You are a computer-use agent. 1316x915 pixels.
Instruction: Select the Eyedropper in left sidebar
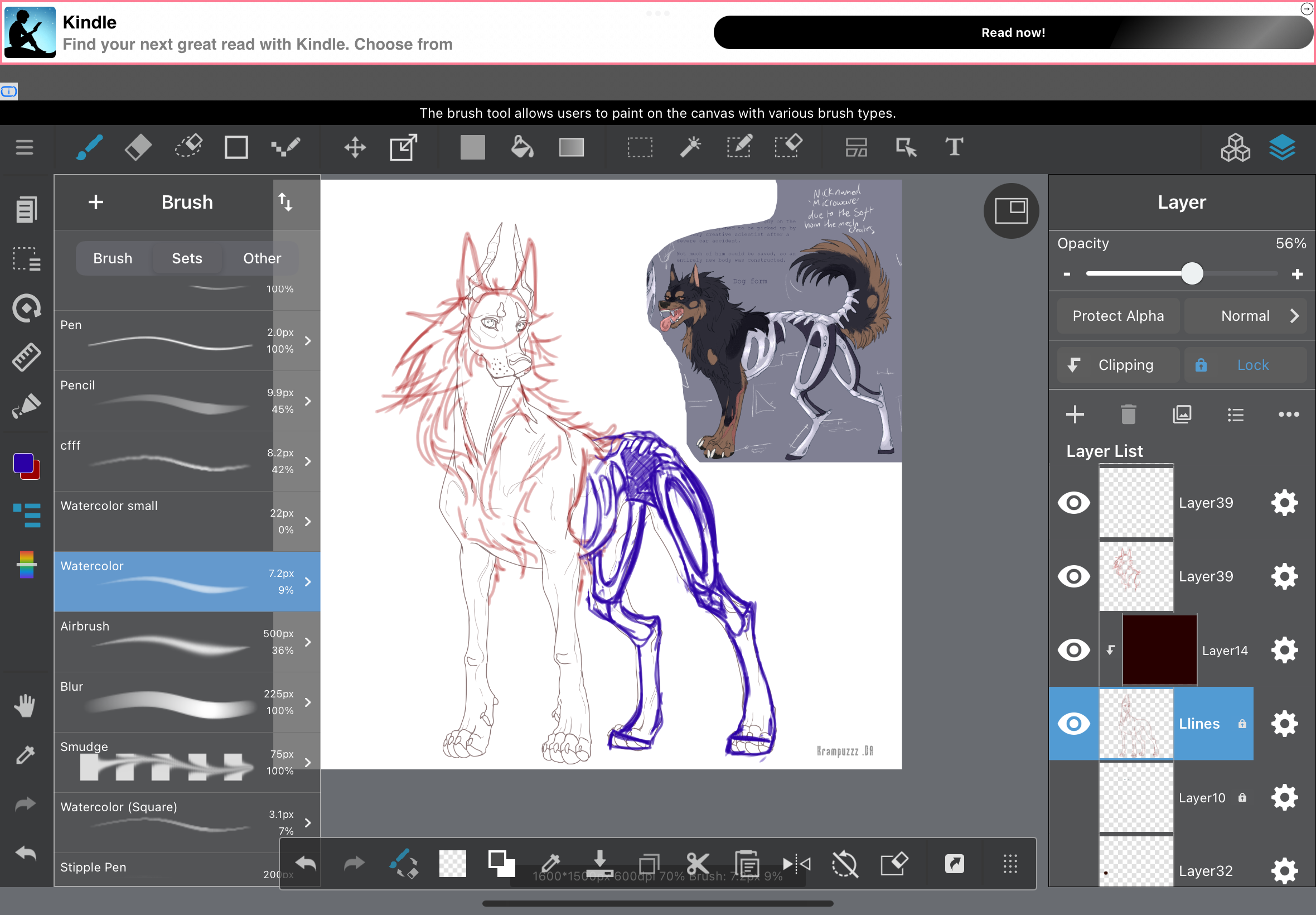[x=25, y=755]
